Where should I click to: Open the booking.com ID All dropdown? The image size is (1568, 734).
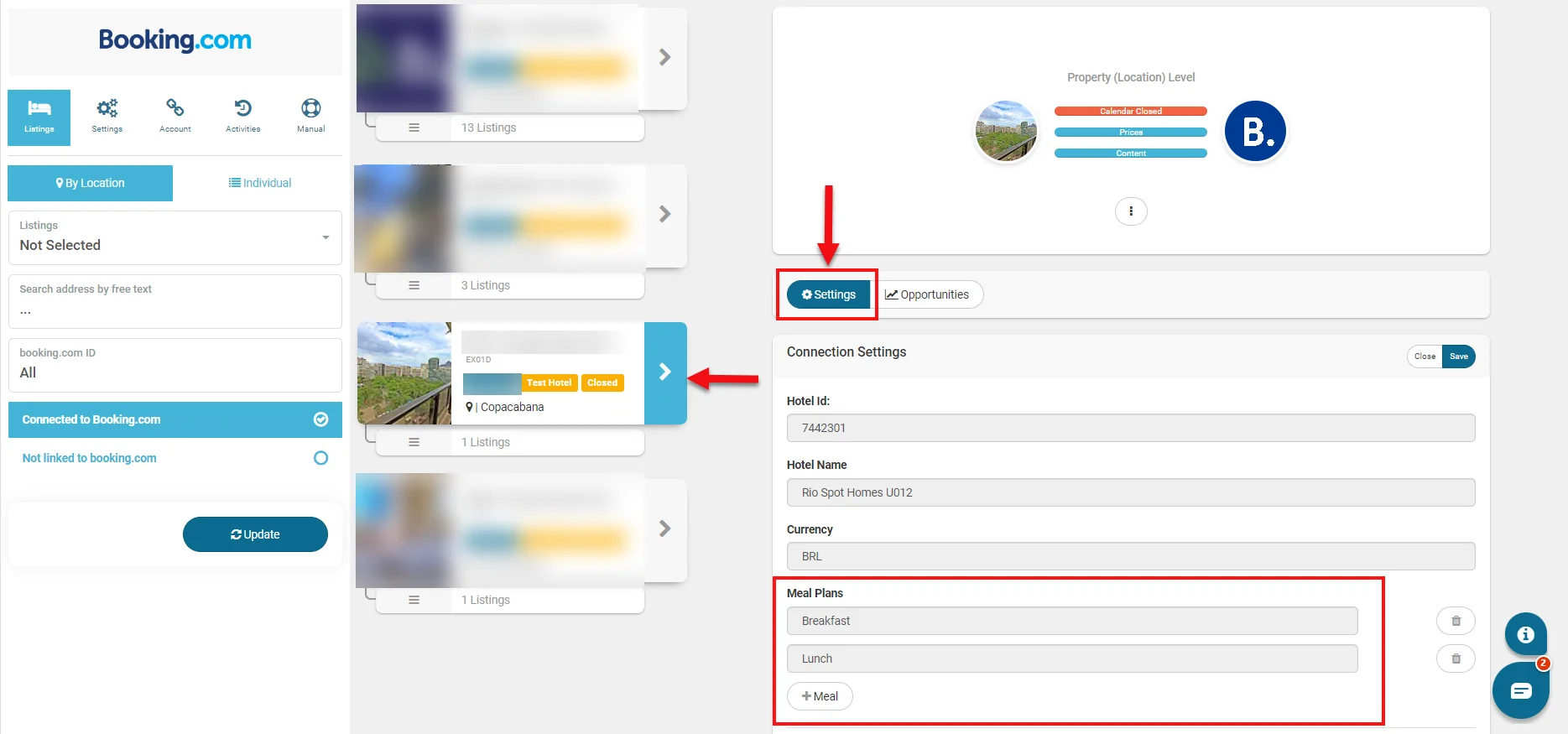tap(175, 365)
